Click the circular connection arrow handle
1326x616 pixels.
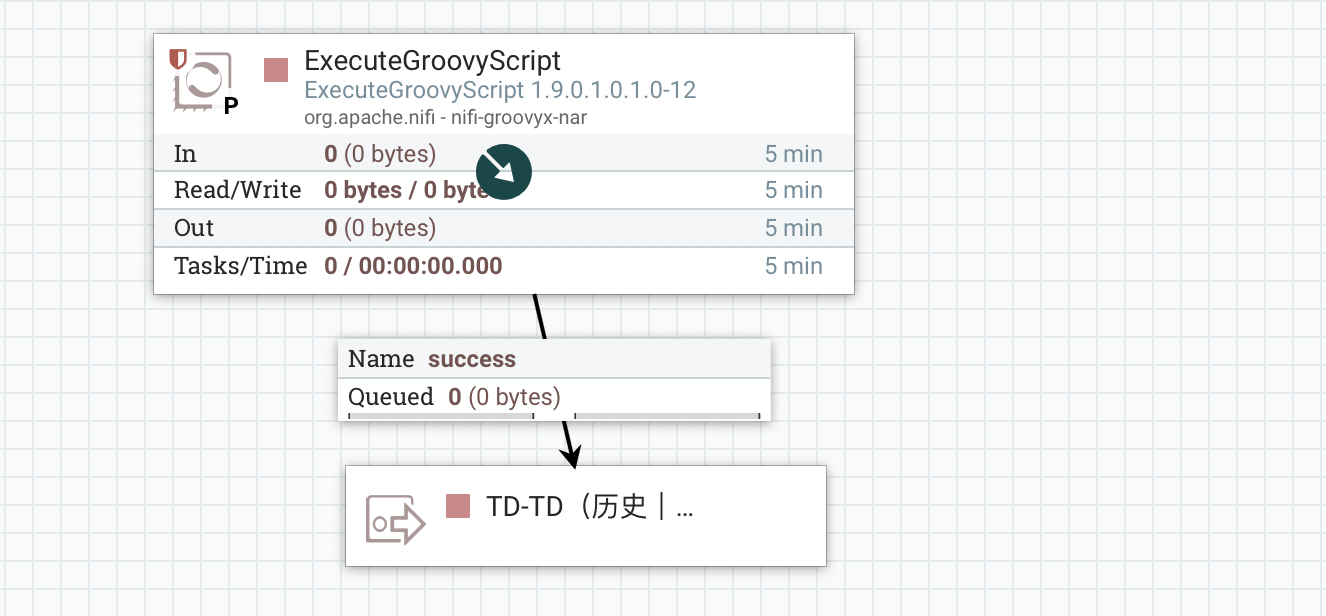click(504, 172)
